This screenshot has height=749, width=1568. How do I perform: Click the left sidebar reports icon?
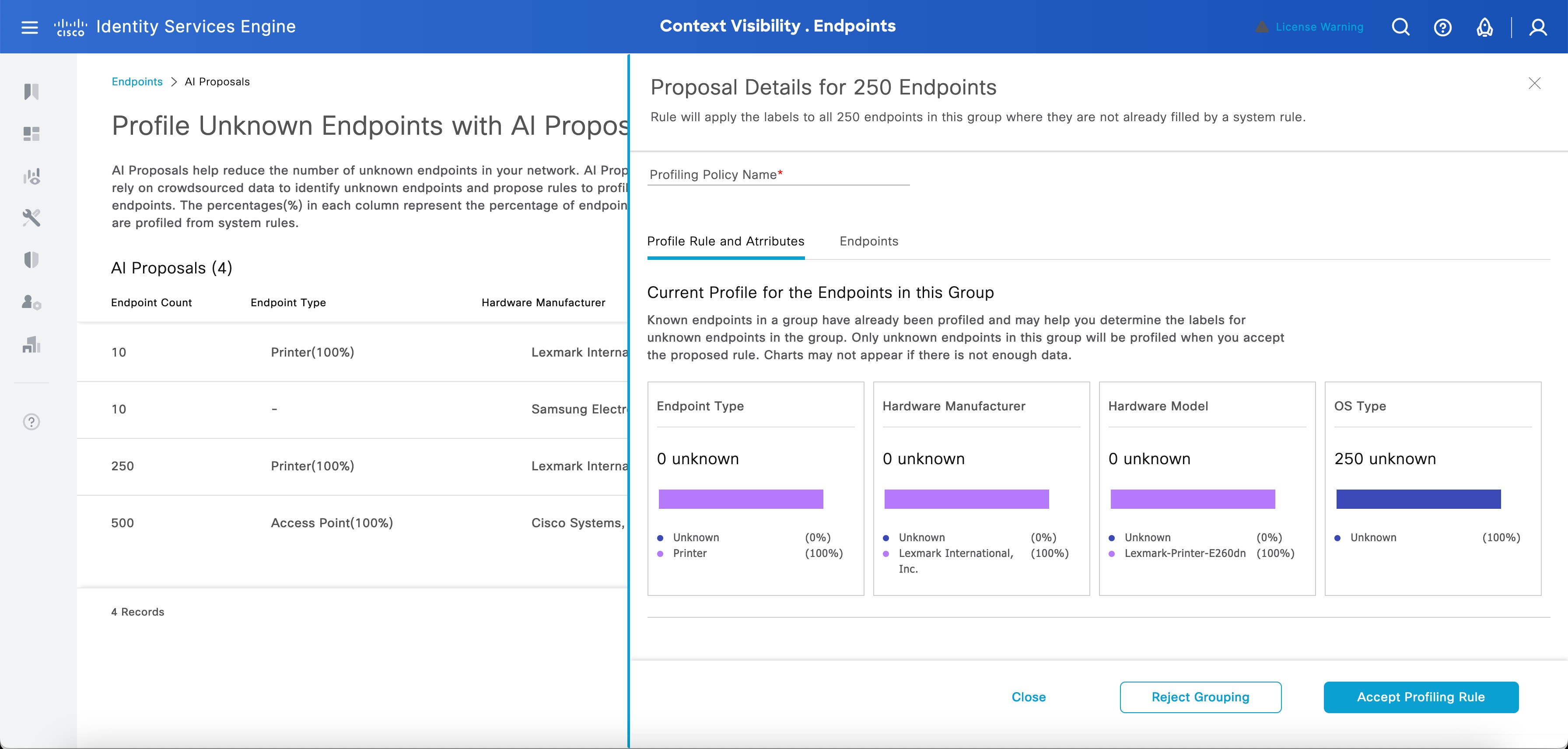30,345
